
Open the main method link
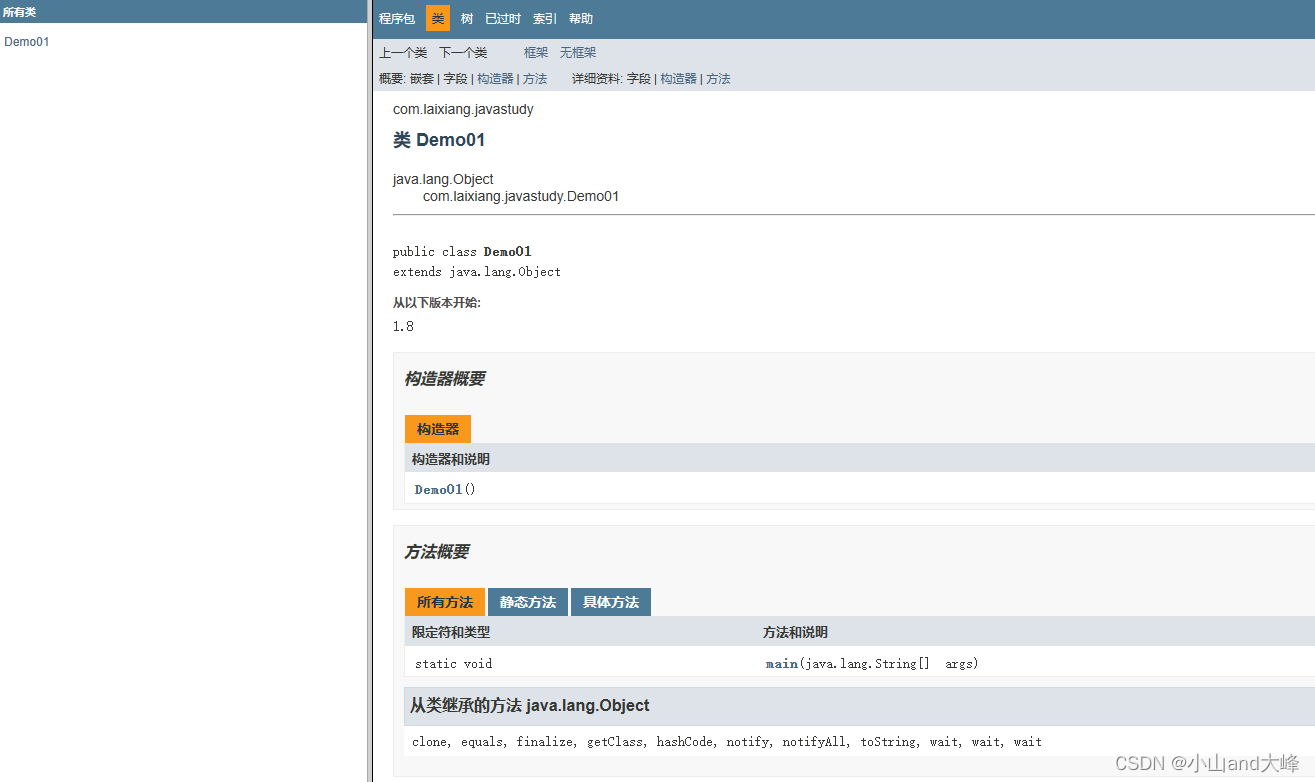[782, 663]
